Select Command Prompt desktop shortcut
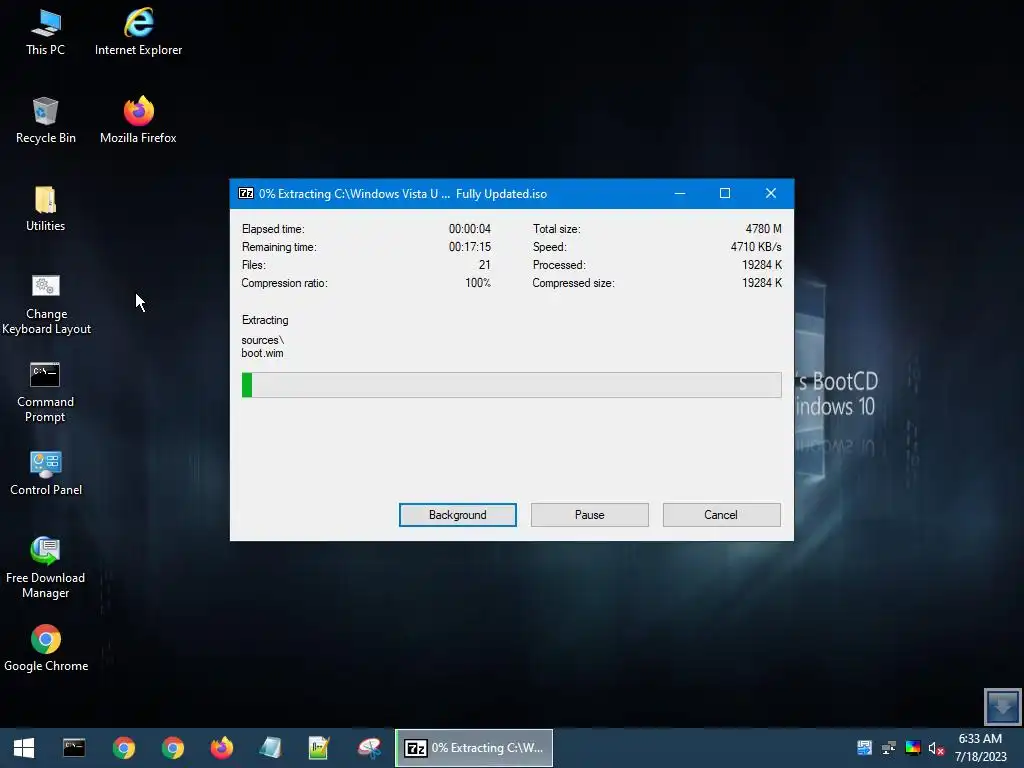 coord(46,392)
